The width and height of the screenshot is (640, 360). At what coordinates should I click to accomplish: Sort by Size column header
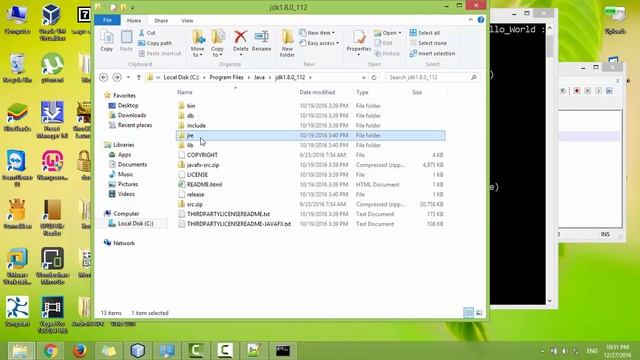[x=417, y=92]
